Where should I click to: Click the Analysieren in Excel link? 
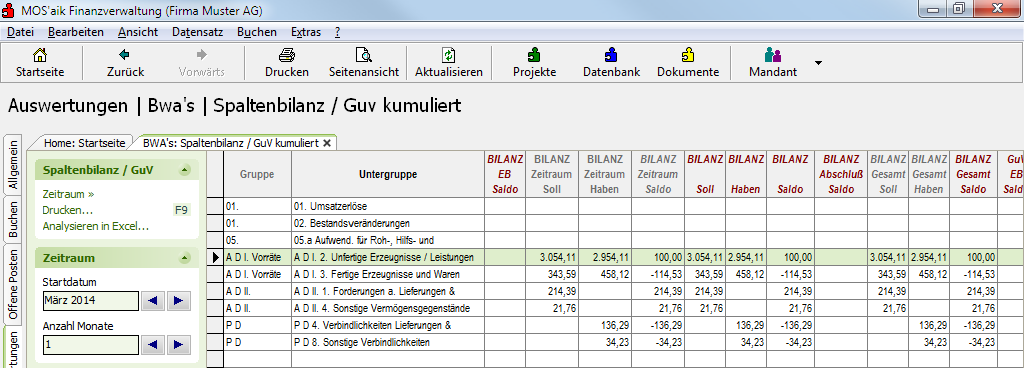pos(96,226)
